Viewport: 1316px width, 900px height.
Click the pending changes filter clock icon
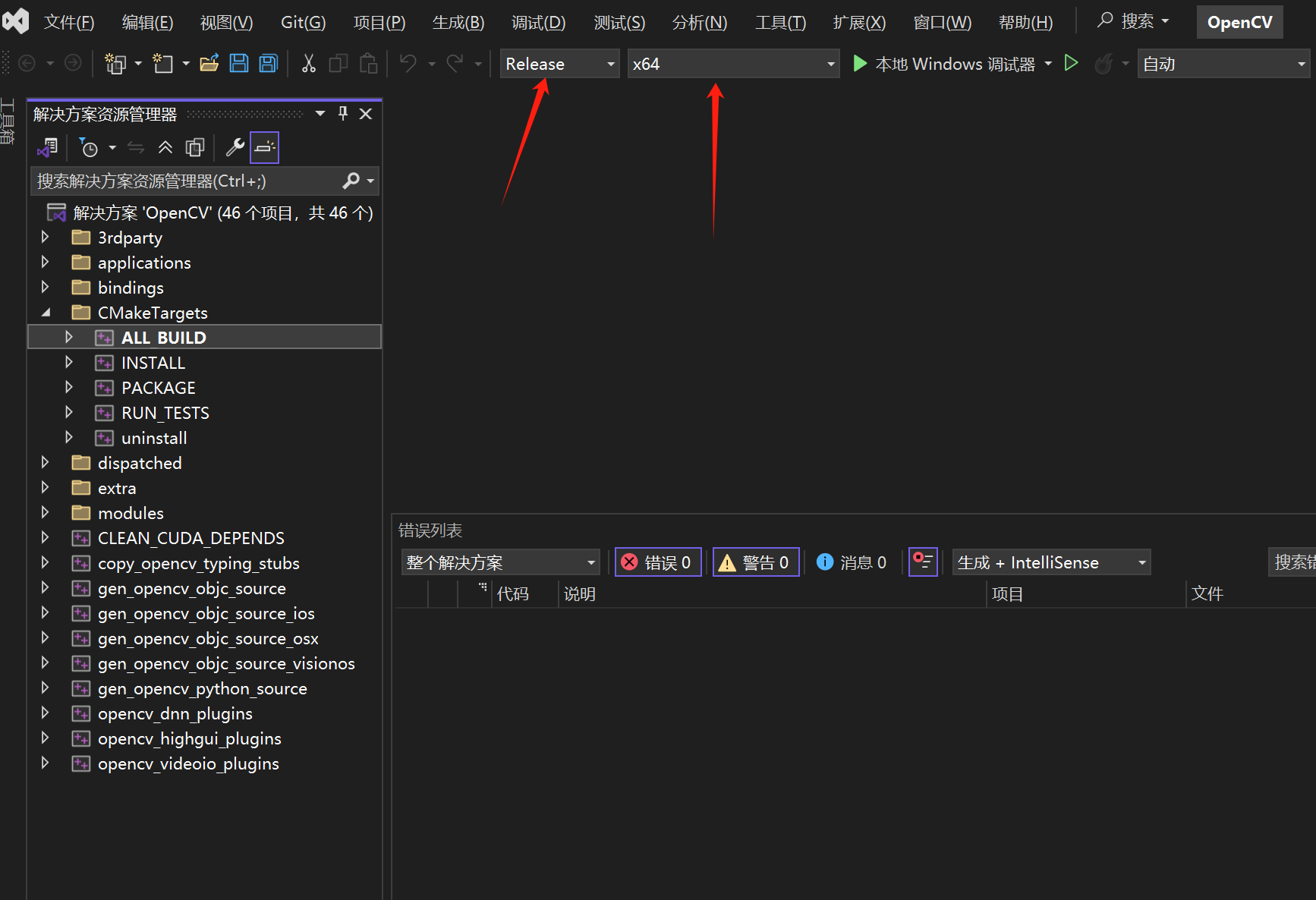(x=89, y=147)
